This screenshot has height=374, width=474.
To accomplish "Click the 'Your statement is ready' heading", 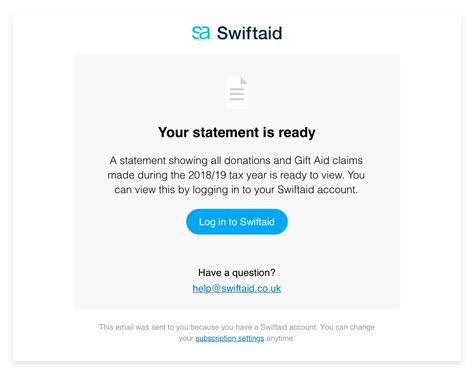I will click(237, 133).
